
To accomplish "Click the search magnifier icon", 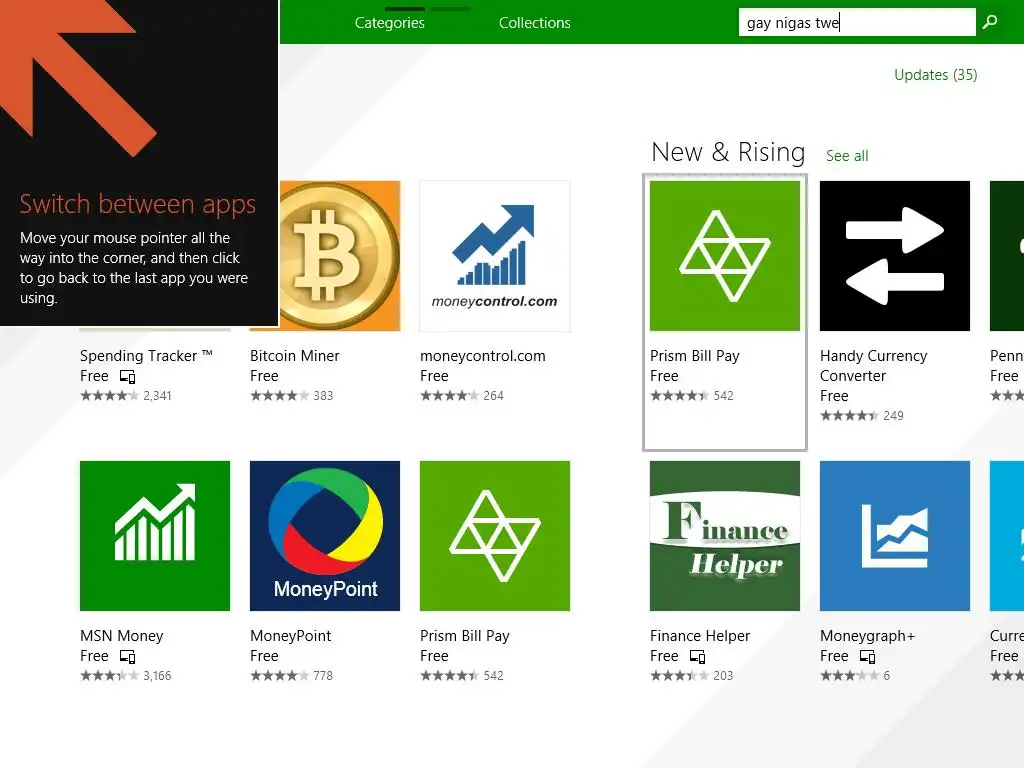I will (990, 22).
